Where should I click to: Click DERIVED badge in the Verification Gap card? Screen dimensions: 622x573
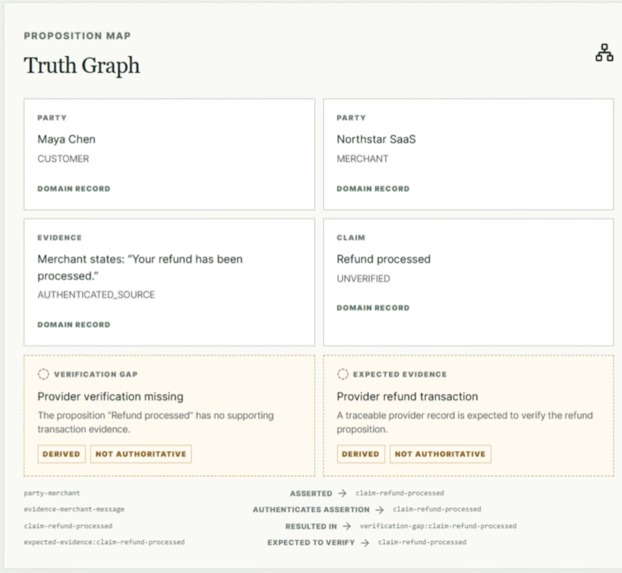coord(61,454)
